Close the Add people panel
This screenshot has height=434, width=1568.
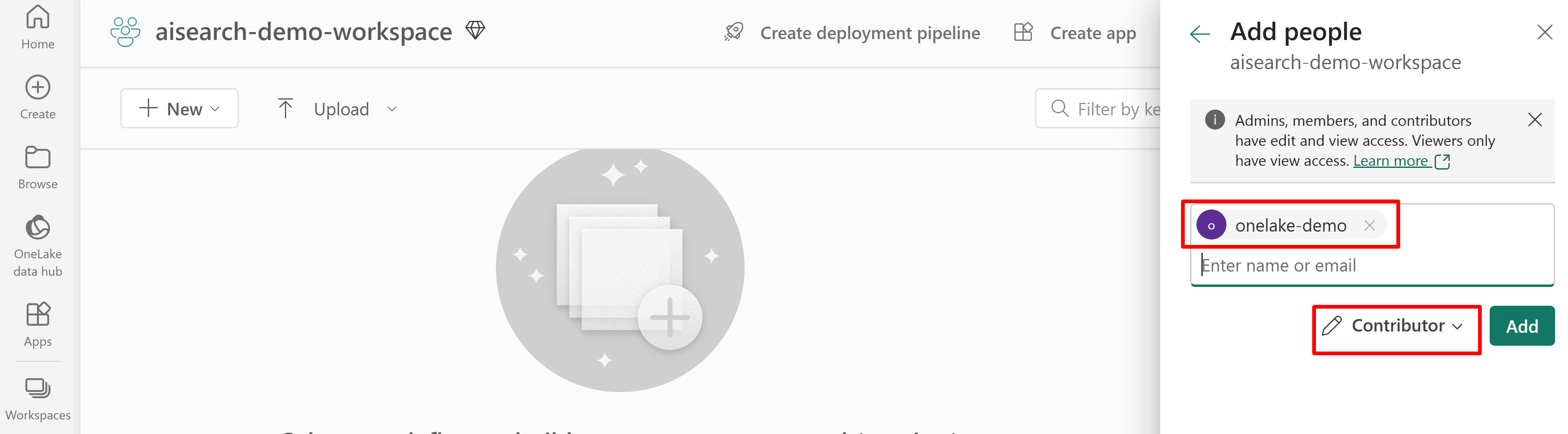pos(1544,32)
